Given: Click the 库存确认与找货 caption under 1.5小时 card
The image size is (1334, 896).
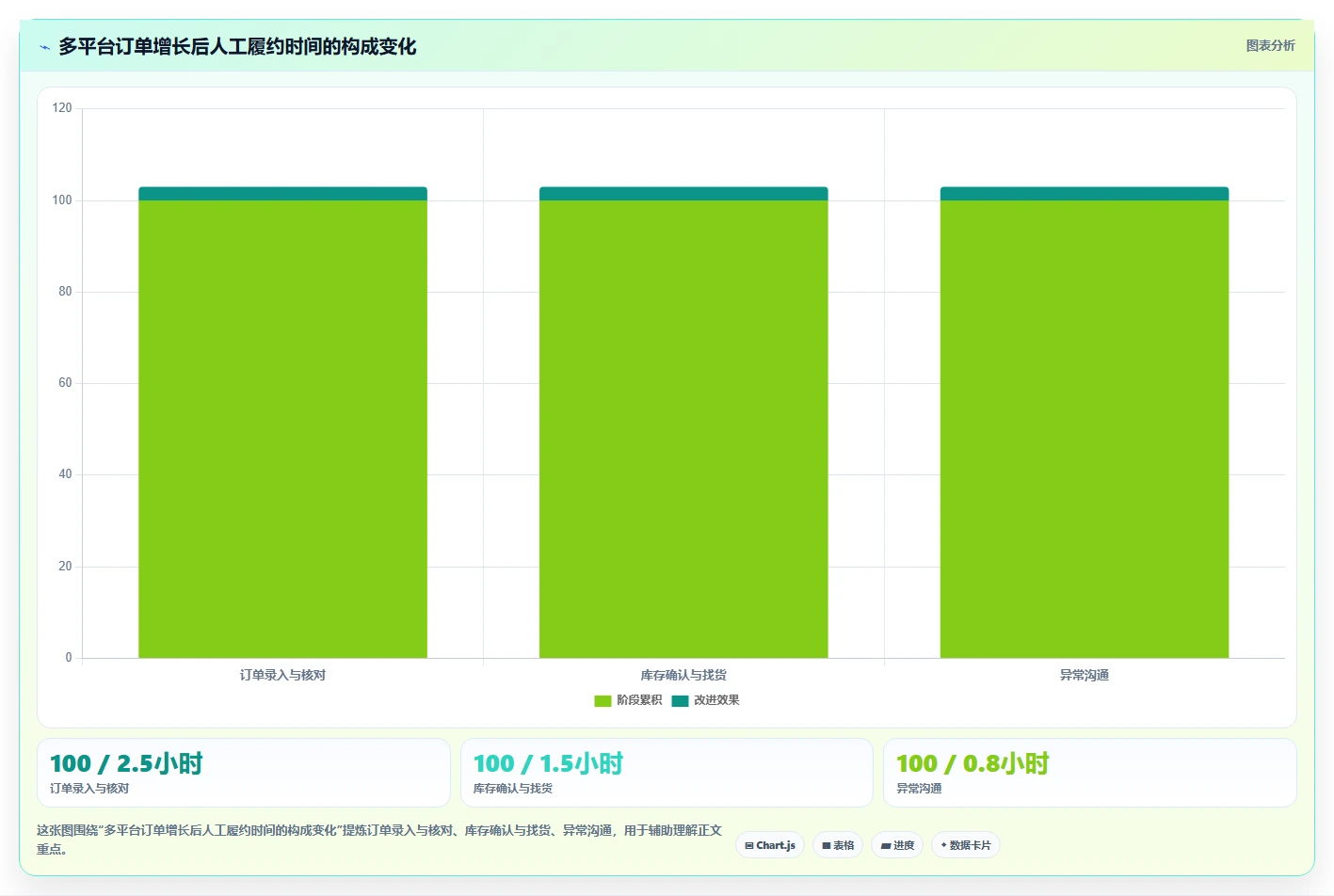Looking at the screenshot, I should (x=513, y=789).
